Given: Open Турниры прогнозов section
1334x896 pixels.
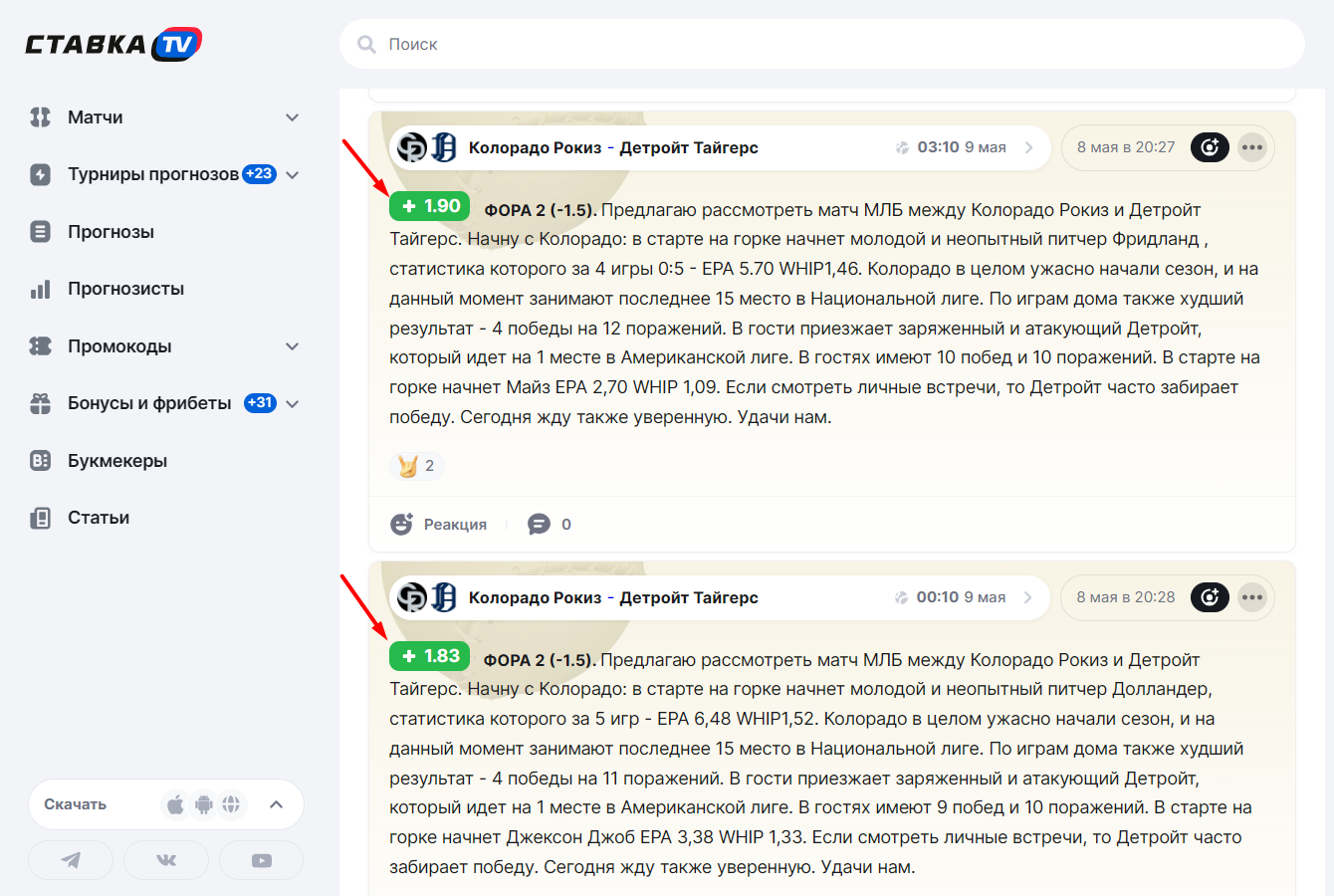Looking at the screenshot, I should [153, 174].
